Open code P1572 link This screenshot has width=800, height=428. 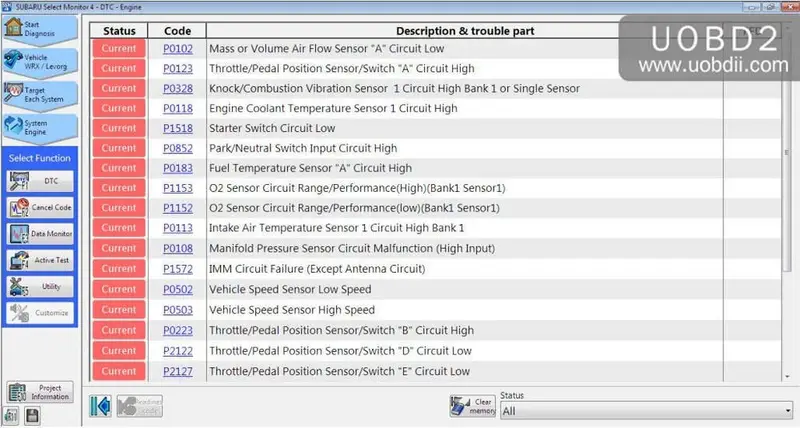[178, 269]
